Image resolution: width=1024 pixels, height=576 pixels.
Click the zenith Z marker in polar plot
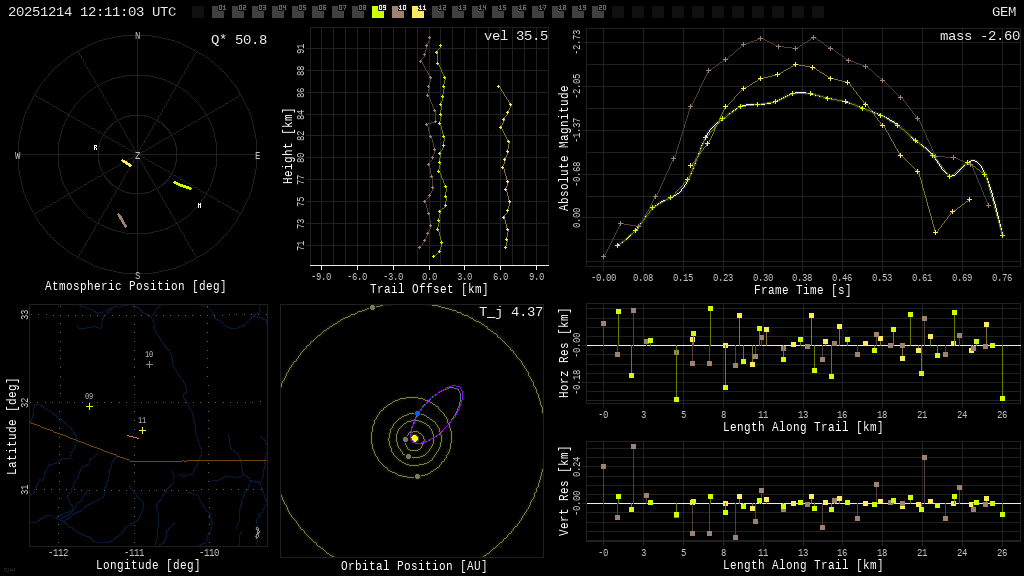pos(138,156)
